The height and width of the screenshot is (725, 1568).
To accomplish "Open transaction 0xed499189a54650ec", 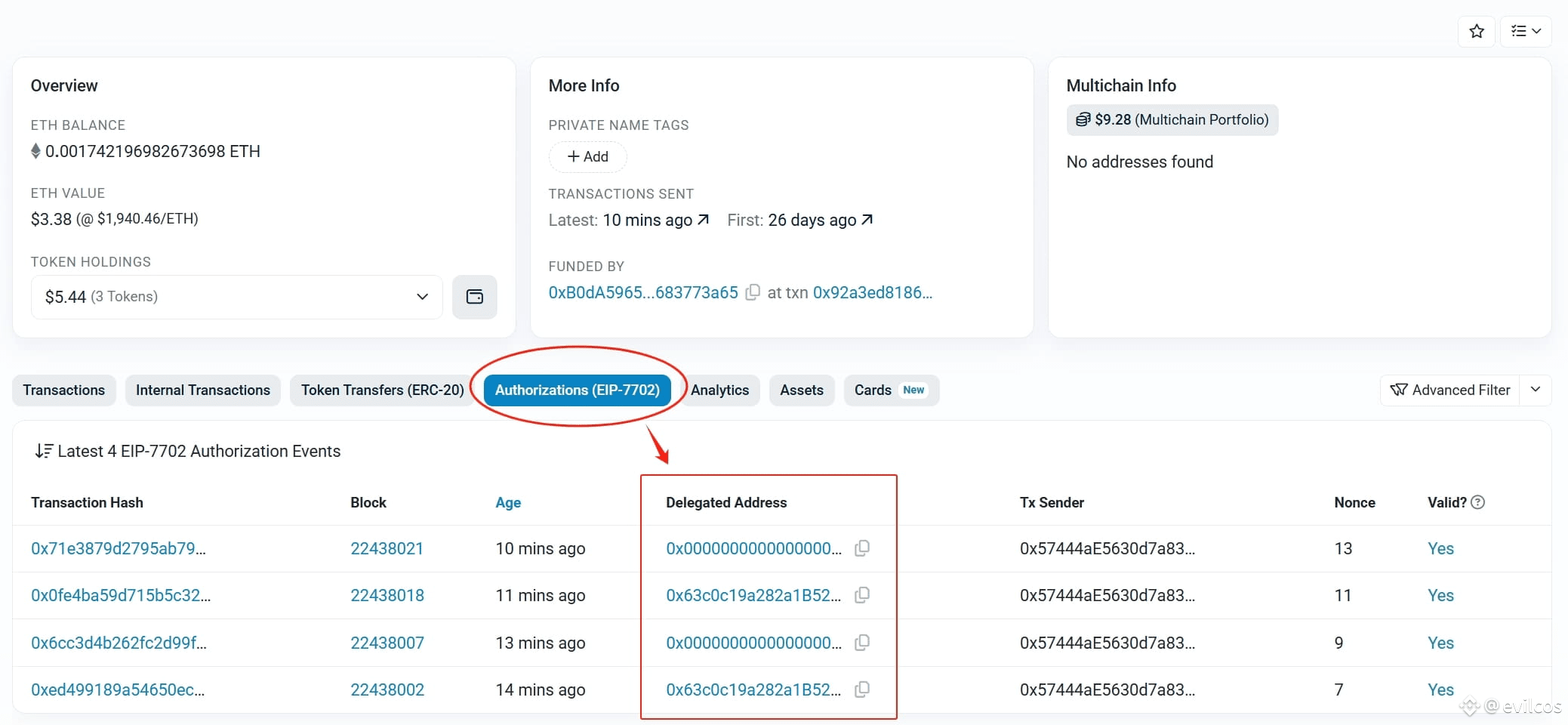I will click(x=118, y=690).
